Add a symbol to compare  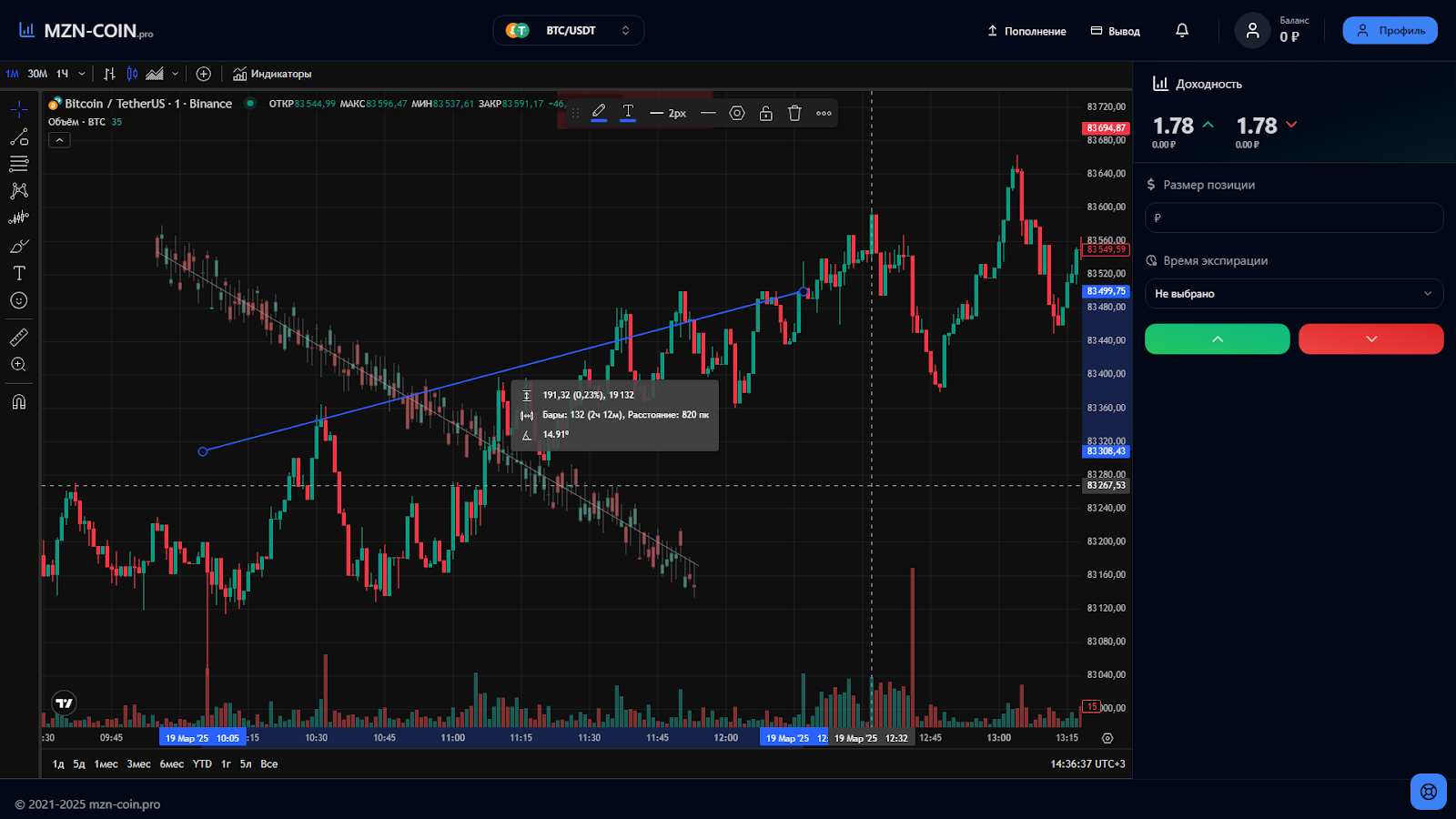[x=204, y=74]
